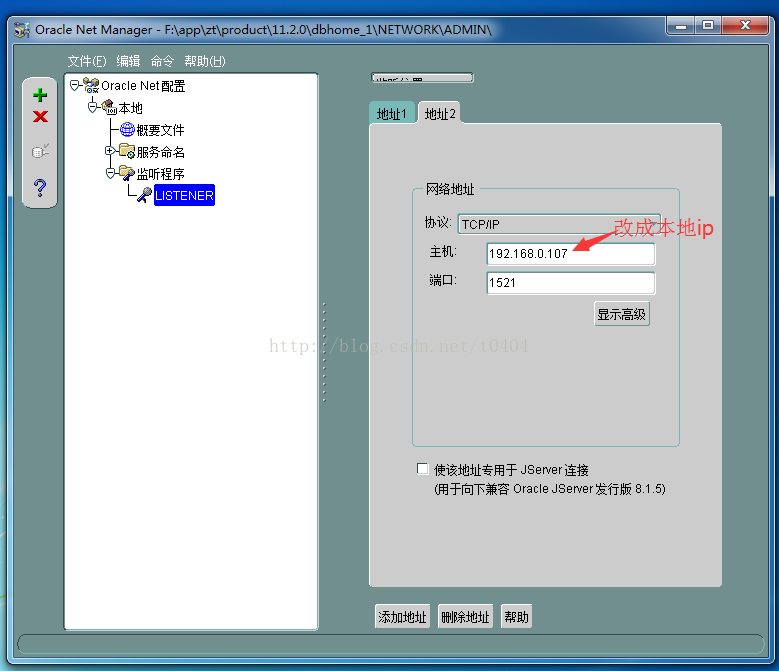
Task: Open the listener section dropdown at top
Action: [422, 78]
